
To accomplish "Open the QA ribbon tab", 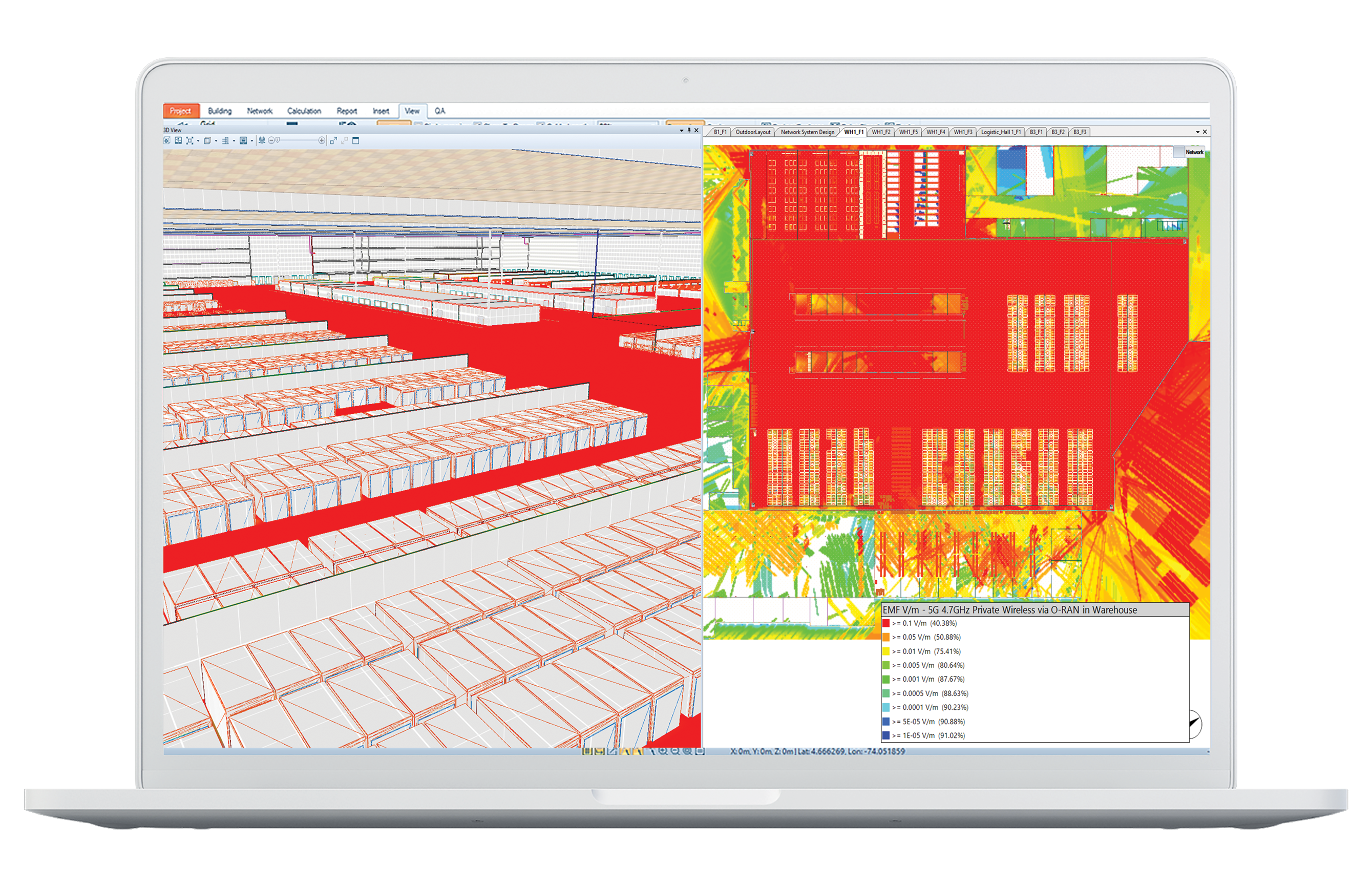I will (439, 111).
